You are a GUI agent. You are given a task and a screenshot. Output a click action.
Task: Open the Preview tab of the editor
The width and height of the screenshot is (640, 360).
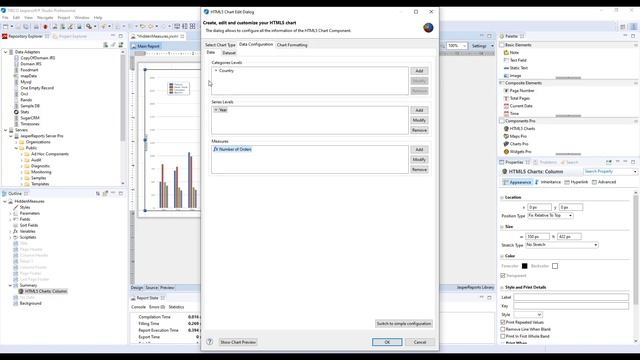167,288
